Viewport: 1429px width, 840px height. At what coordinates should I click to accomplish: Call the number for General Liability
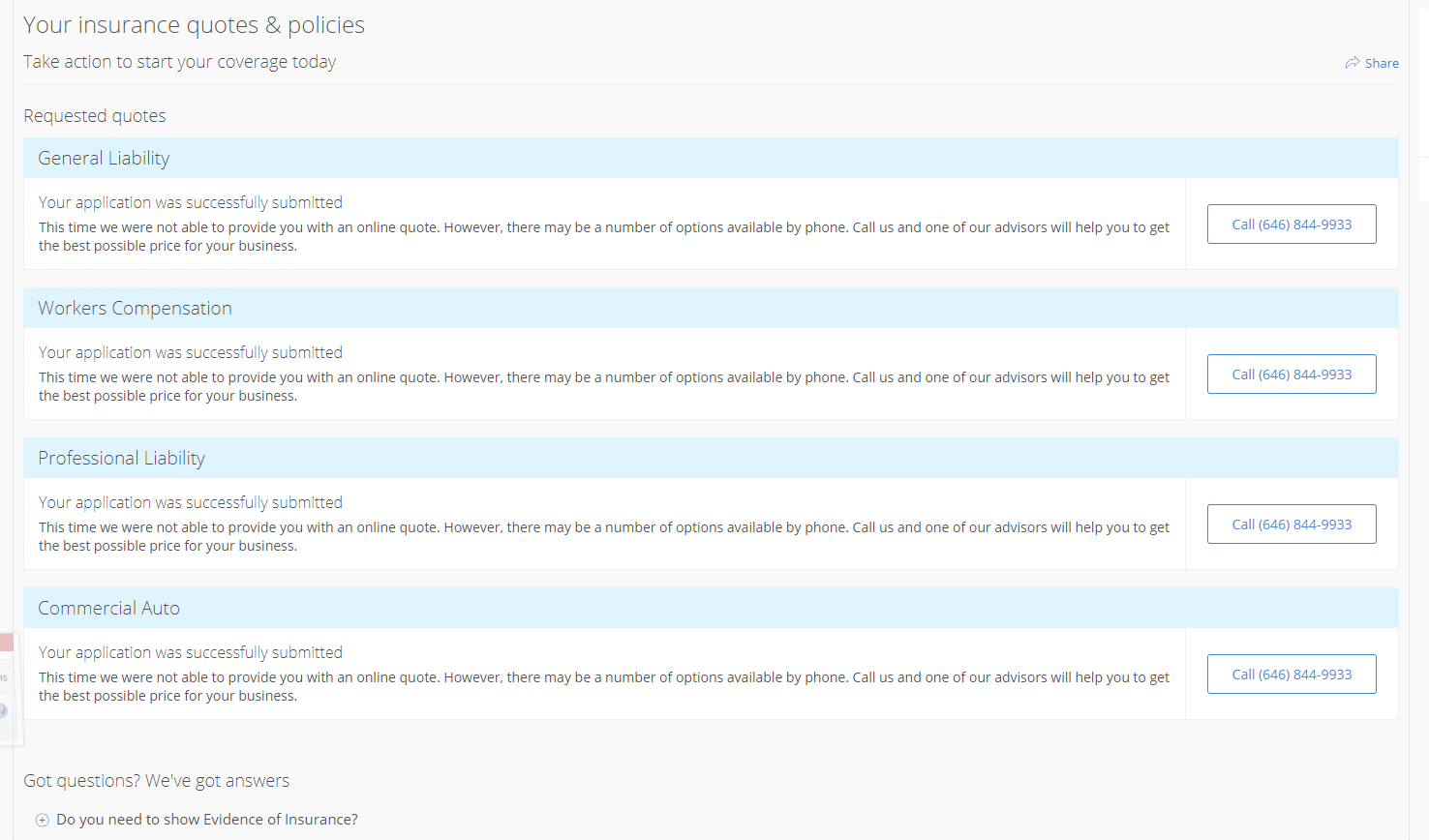(x=1292, y=224)
